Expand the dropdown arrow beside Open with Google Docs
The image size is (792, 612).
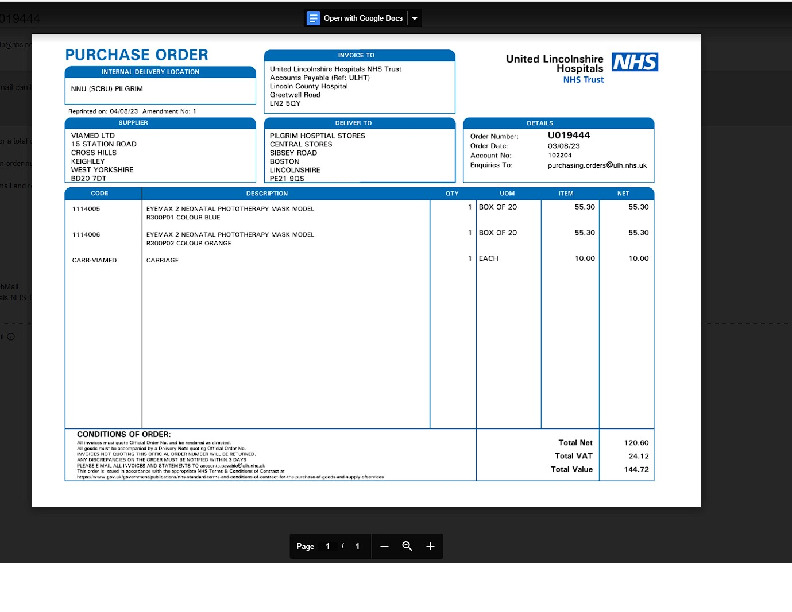(x=415, y=18)
